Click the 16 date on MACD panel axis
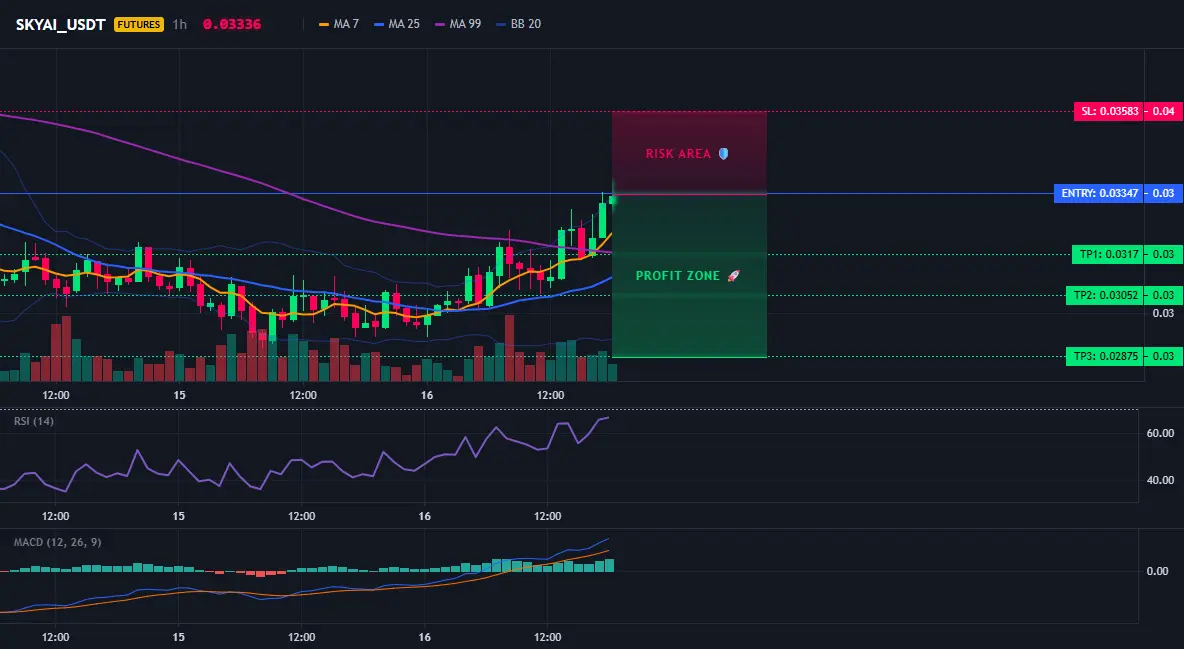Screen dimensions: 1184x649 coord(425,637)
